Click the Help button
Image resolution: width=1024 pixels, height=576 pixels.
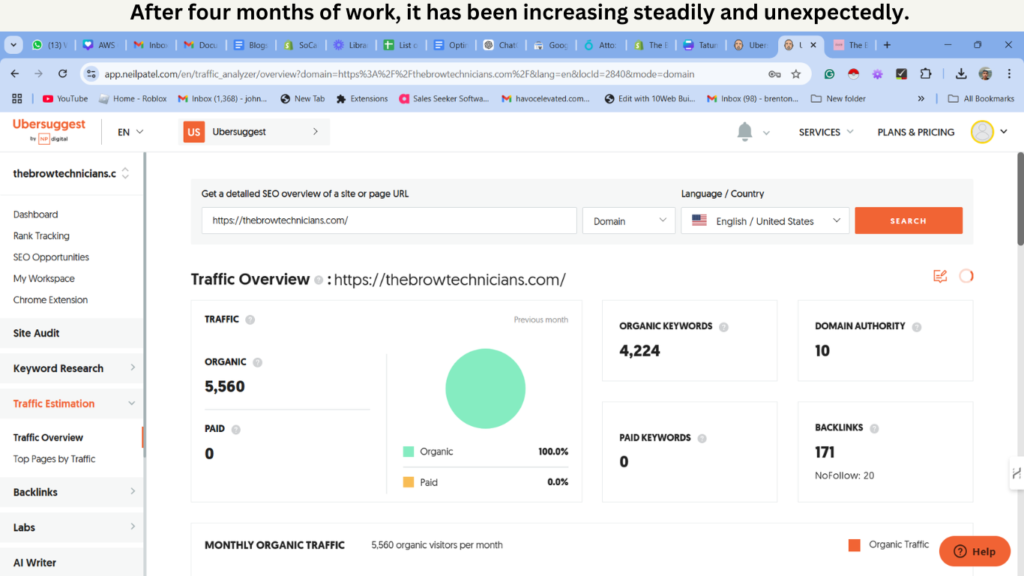(974, 551)
